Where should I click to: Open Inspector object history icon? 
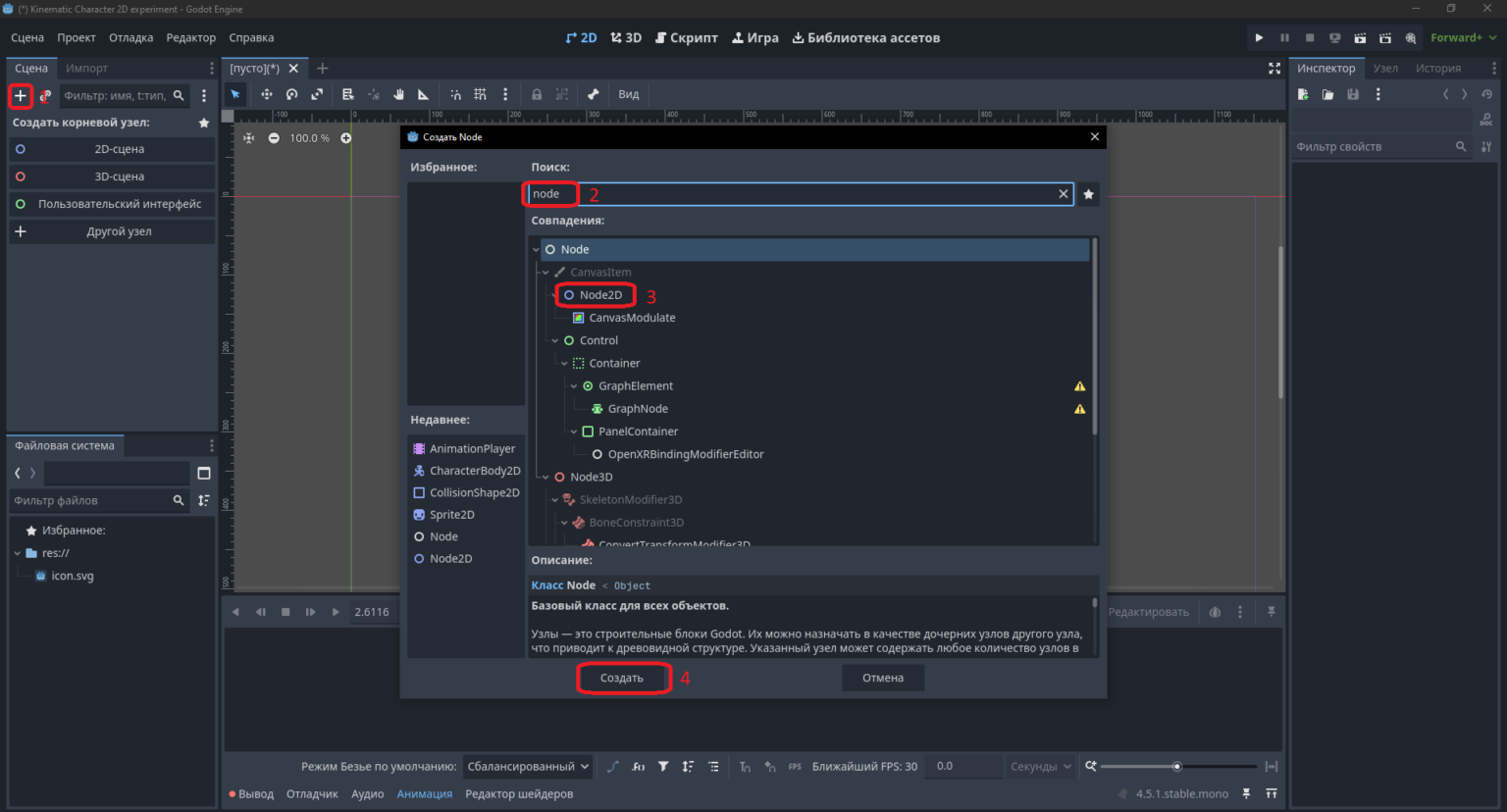[1487, 94]
